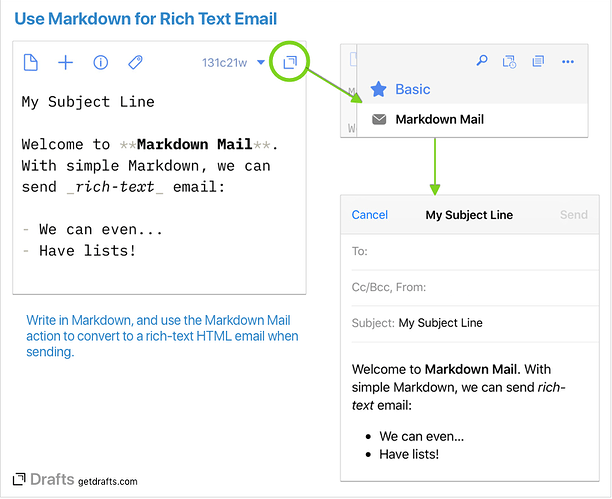Click the Subject field with My Subject Line
The image size is (612, 499).
(x=475, y=323)
